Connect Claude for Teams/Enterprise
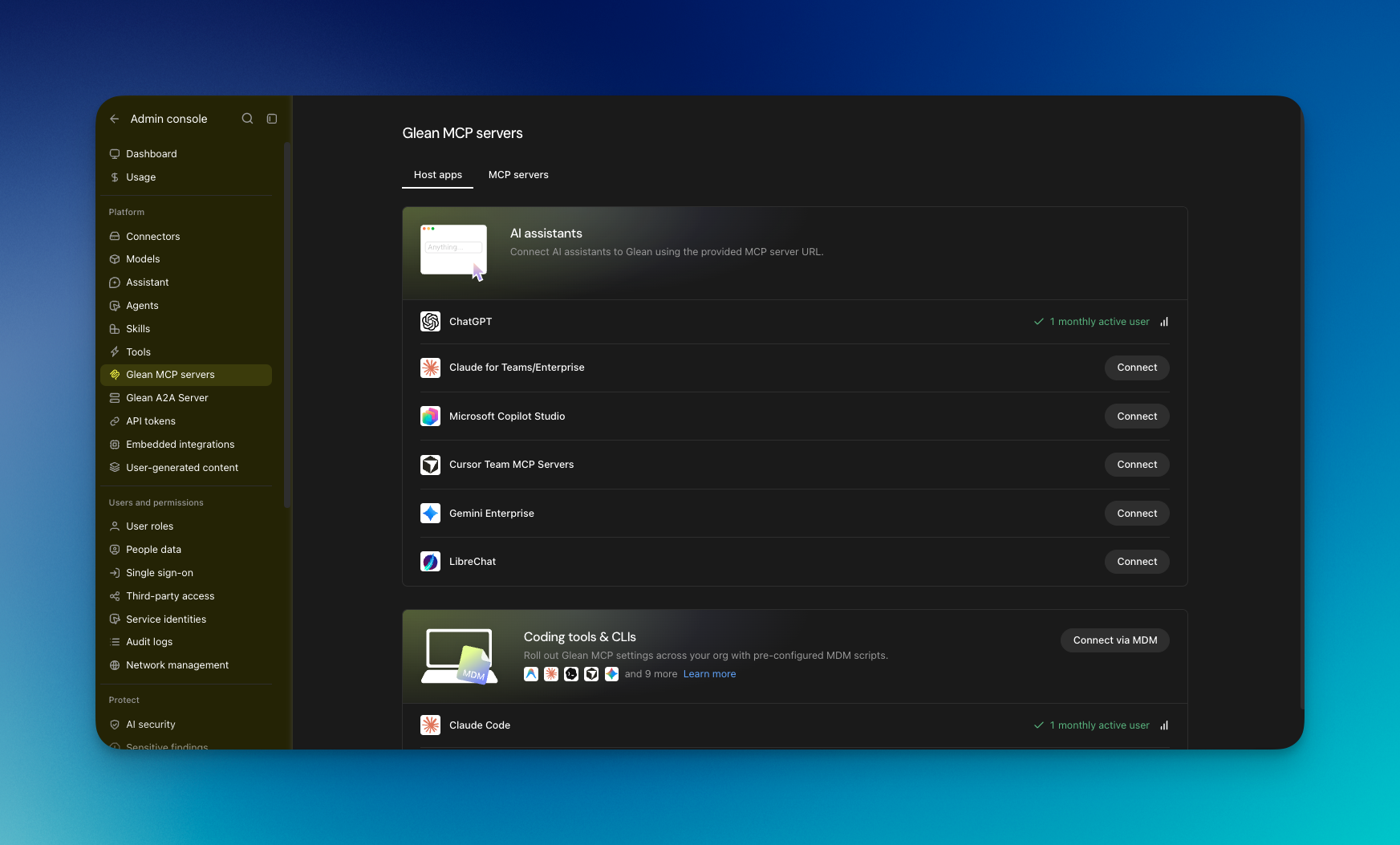 [1137, 368]
